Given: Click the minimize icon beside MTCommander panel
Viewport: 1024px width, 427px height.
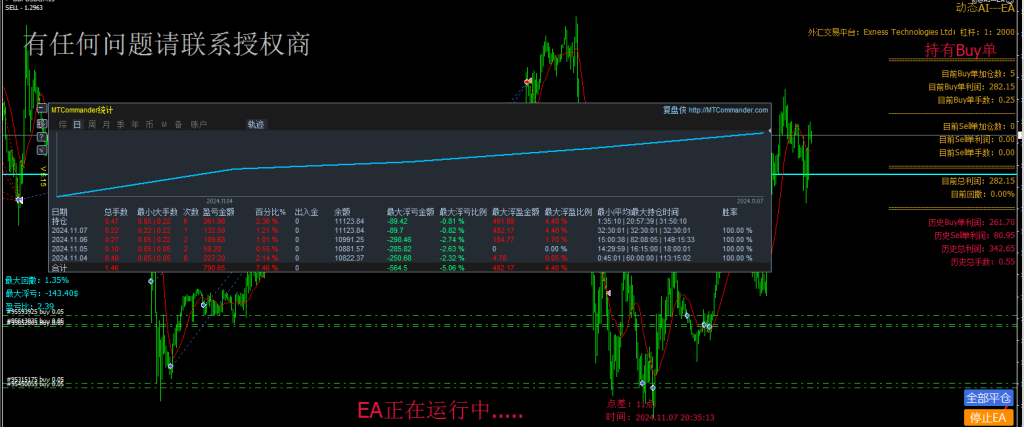Looking at the screenshot, I should click(x=43, y=109).
